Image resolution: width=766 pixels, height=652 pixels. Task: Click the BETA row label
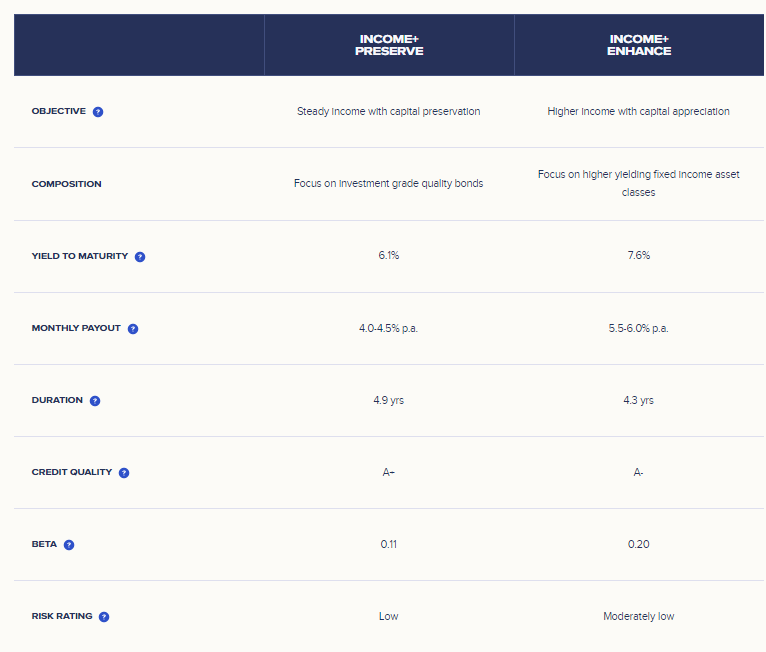[x=44, y=544]
